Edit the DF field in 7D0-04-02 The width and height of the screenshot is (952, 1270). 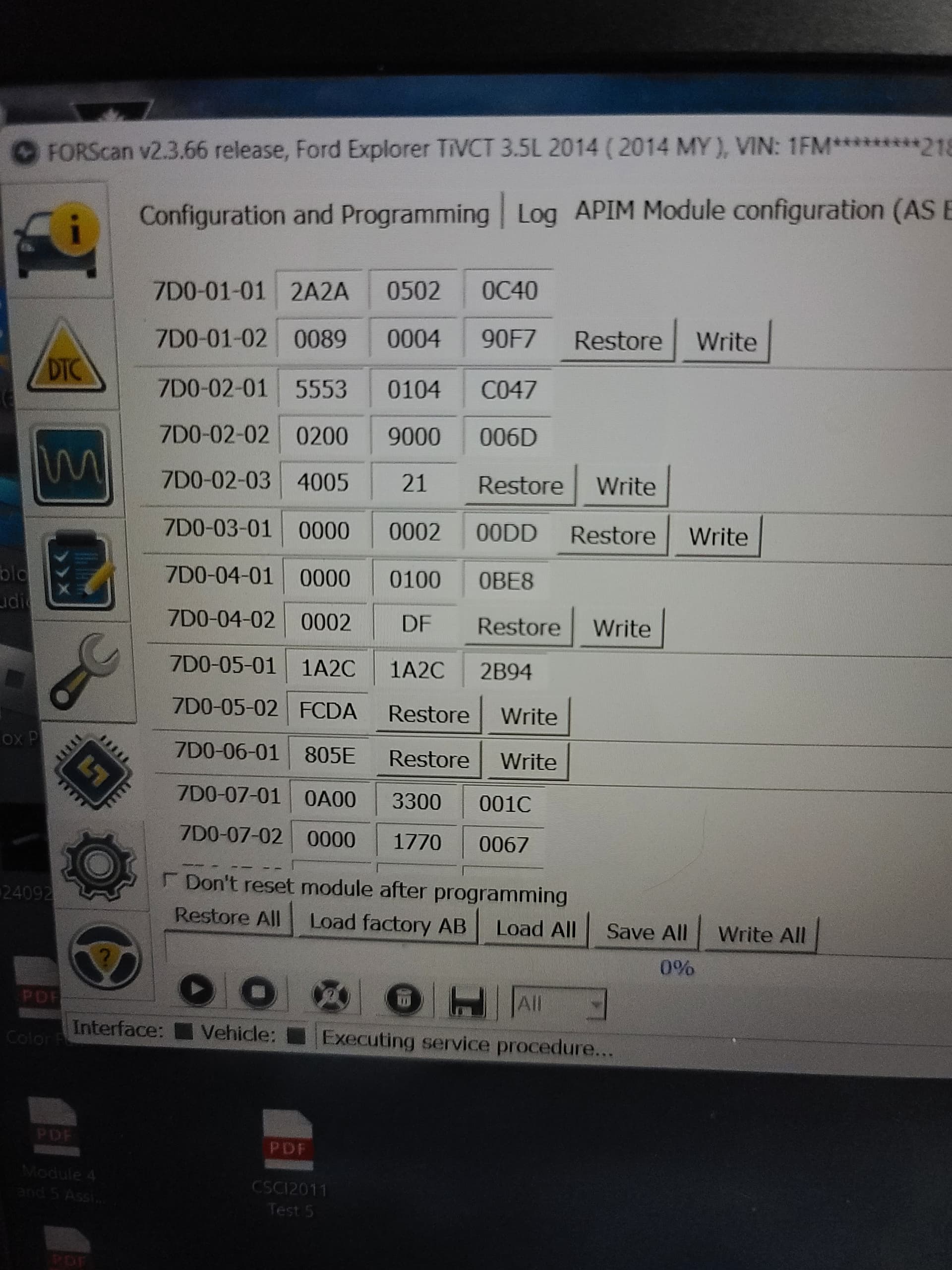pyautogui.click(x=416, y=624)
